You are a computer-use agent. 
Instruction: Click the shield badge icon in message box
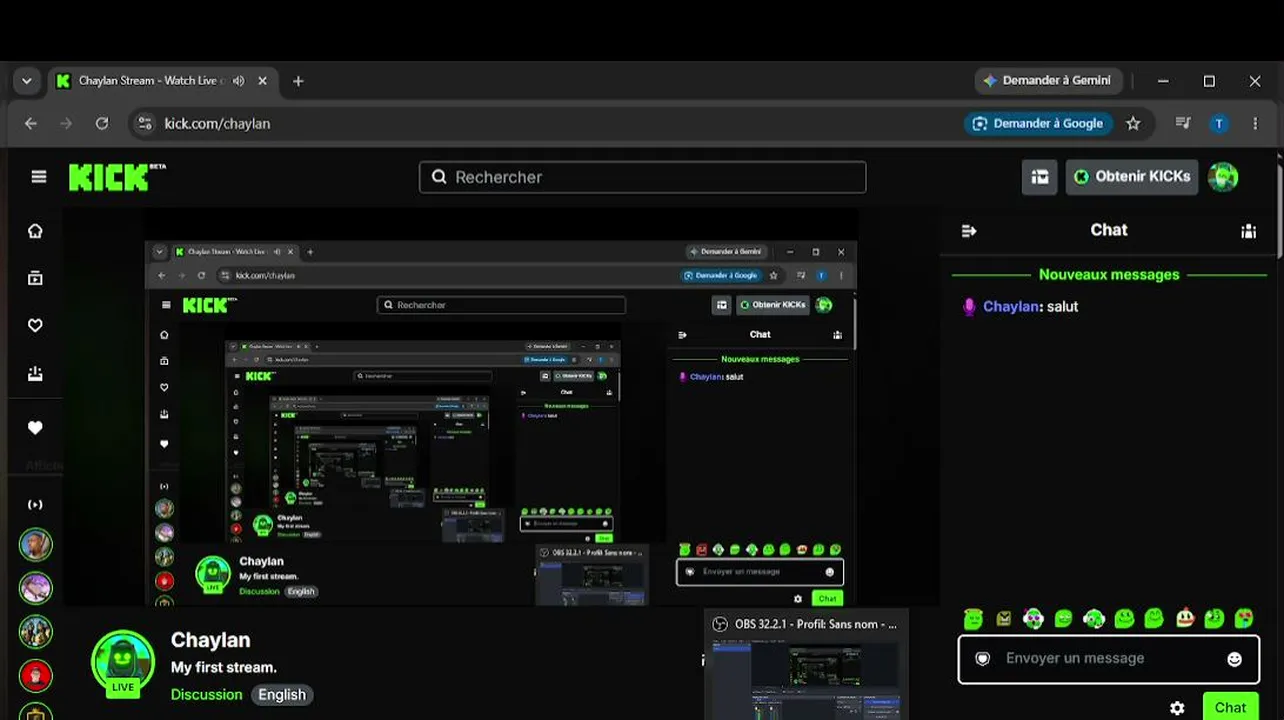(x=983, y=659)
